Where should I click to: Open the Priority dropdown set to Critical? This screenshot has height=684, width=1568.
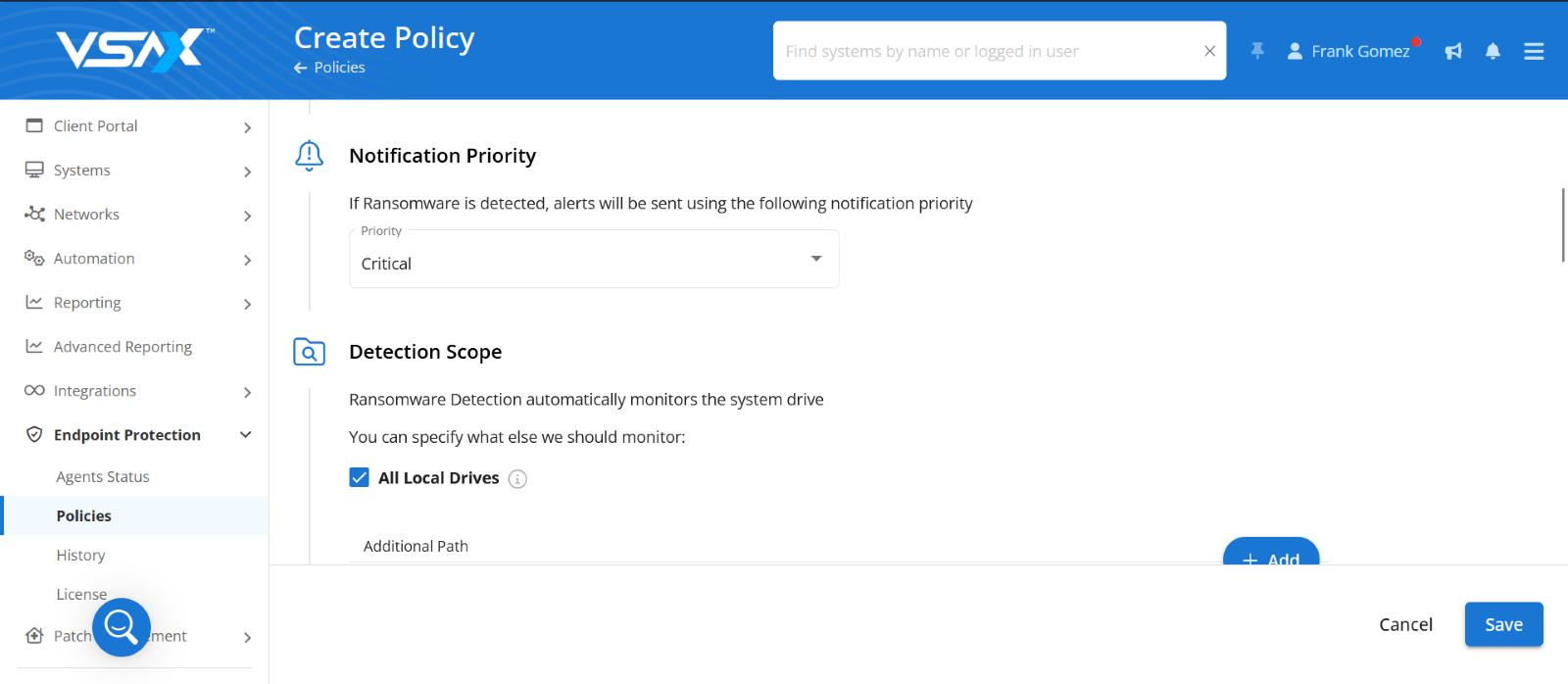[x=594, y=259]
